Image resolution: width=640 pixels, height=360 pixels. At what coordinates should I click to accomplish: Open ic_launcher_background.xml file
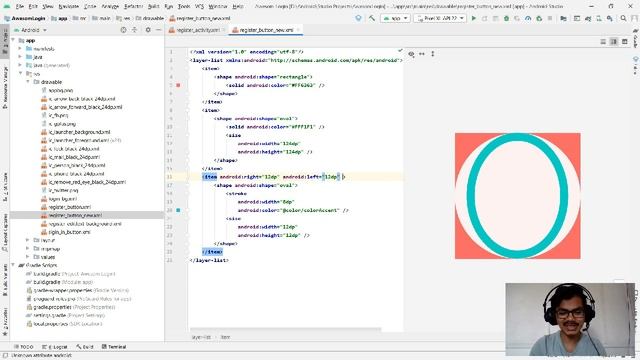point(79,132)
